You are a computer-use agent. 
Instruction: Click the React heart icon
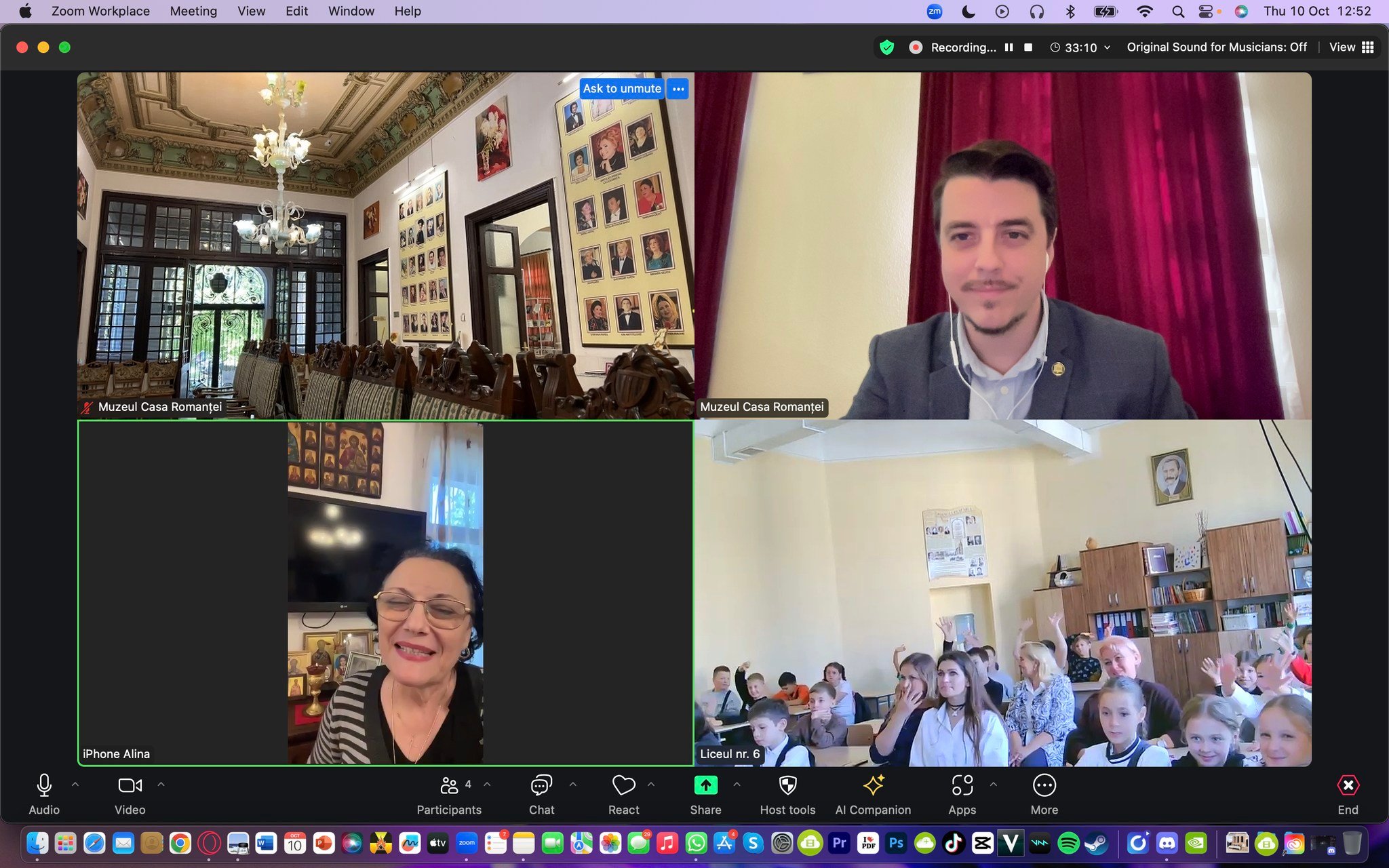pos(623,785)
